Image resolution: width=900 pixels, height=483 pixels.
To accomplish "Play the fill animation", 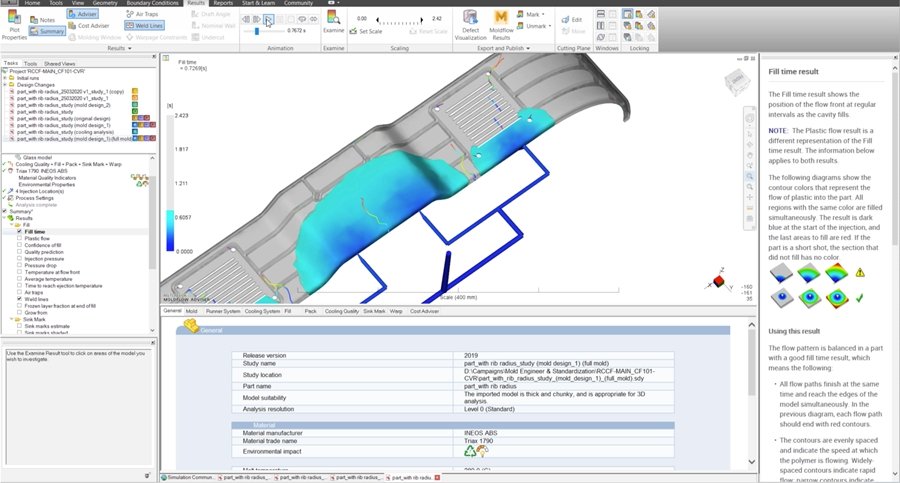I will (268, 19).
